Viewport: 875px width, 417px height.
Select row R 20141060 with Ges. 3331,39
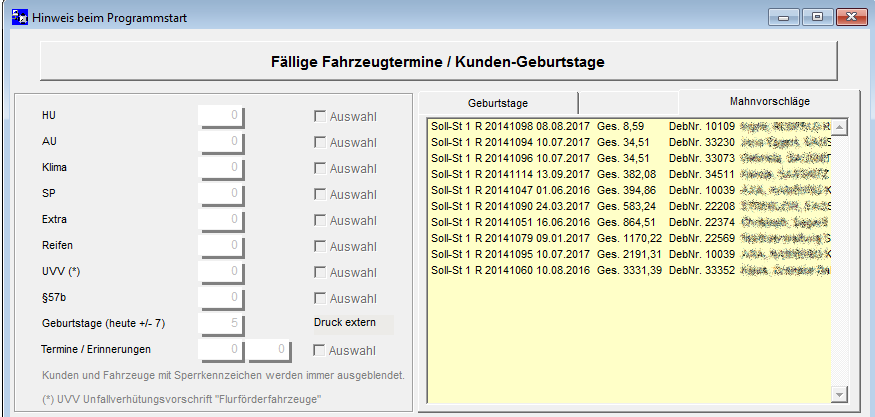click(631, 271)
